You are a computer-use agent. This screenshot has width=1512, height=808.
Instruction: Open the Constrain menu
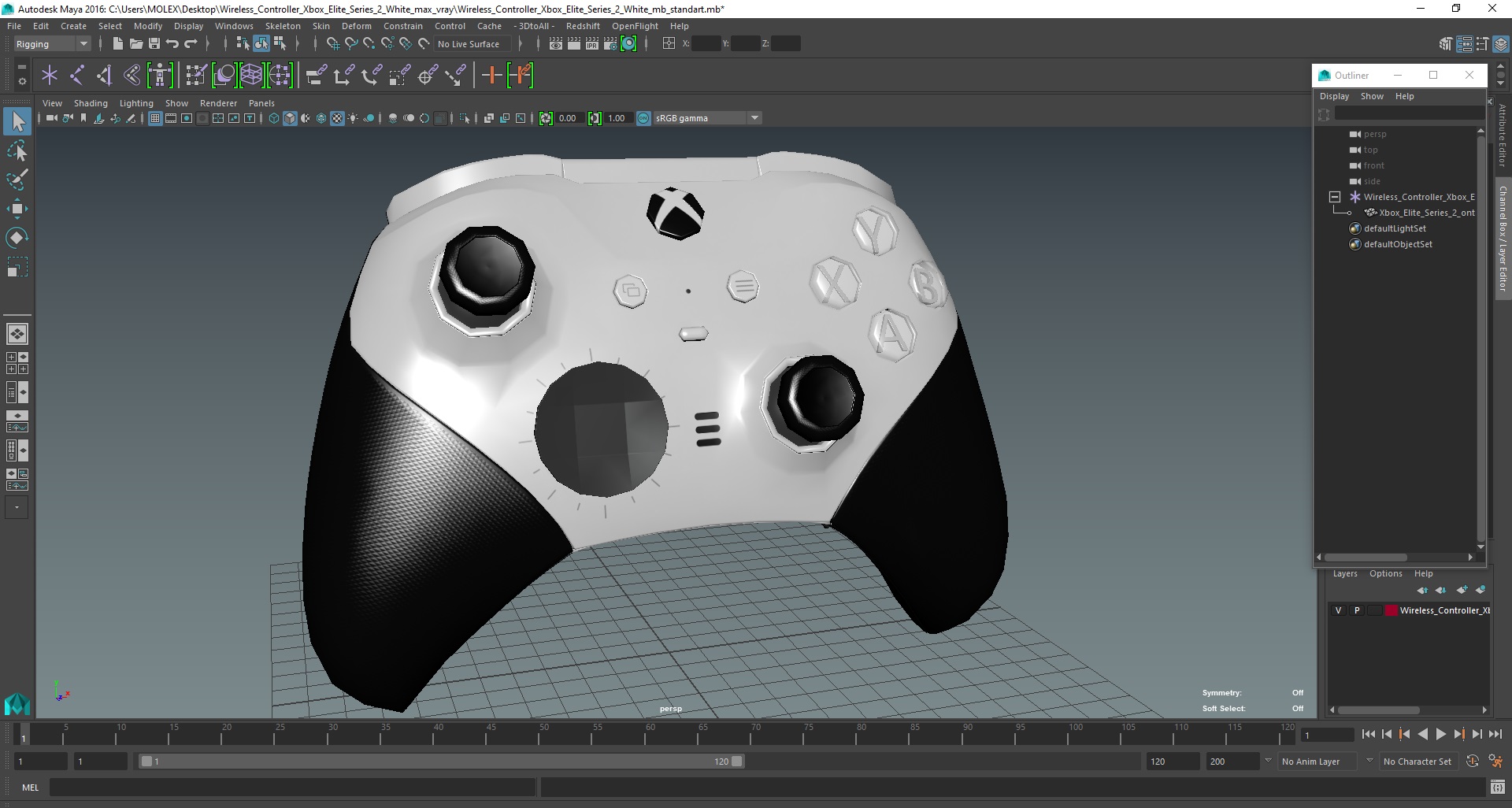coord(403,26)
